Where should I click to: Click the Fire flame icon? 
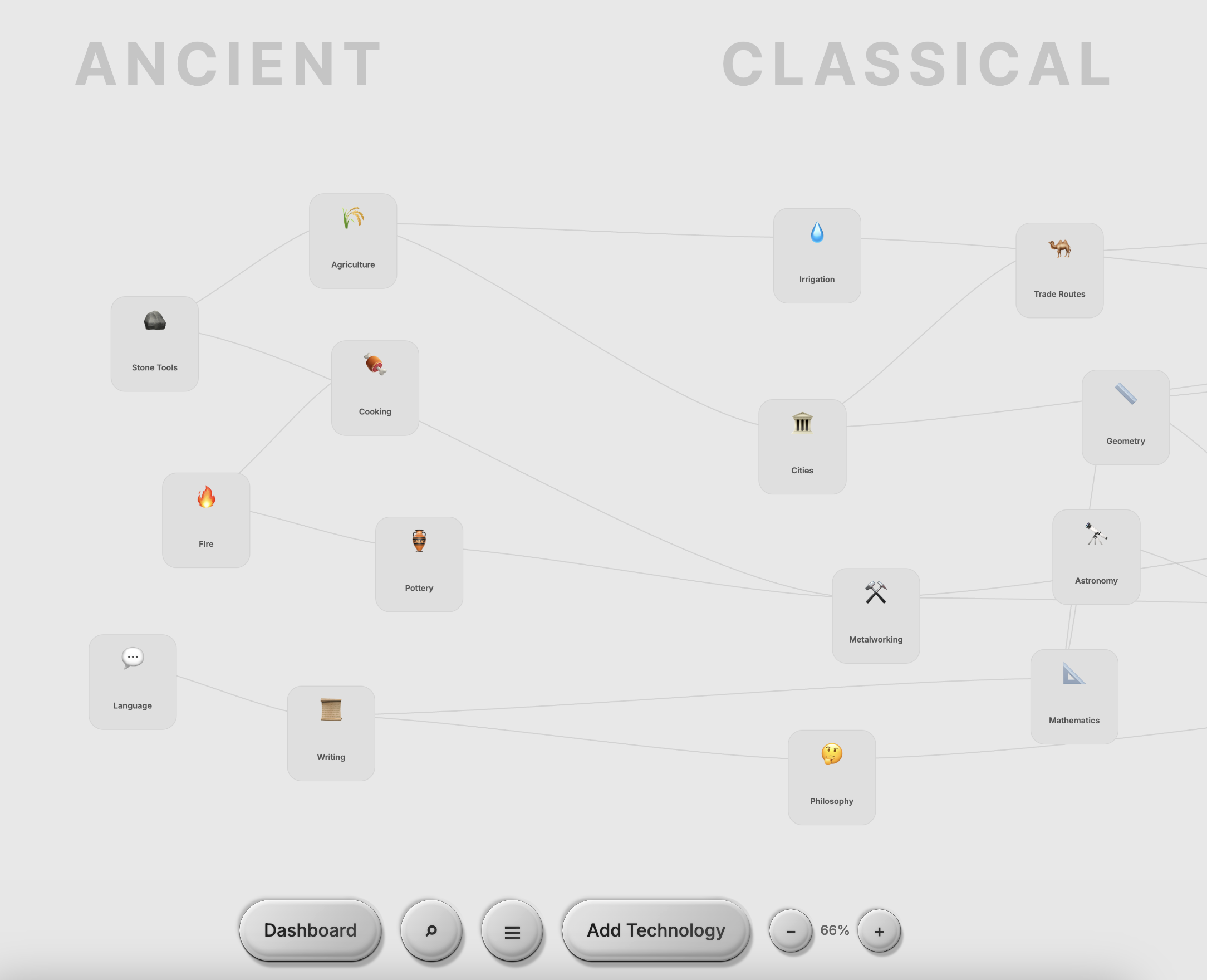[206, 497]
